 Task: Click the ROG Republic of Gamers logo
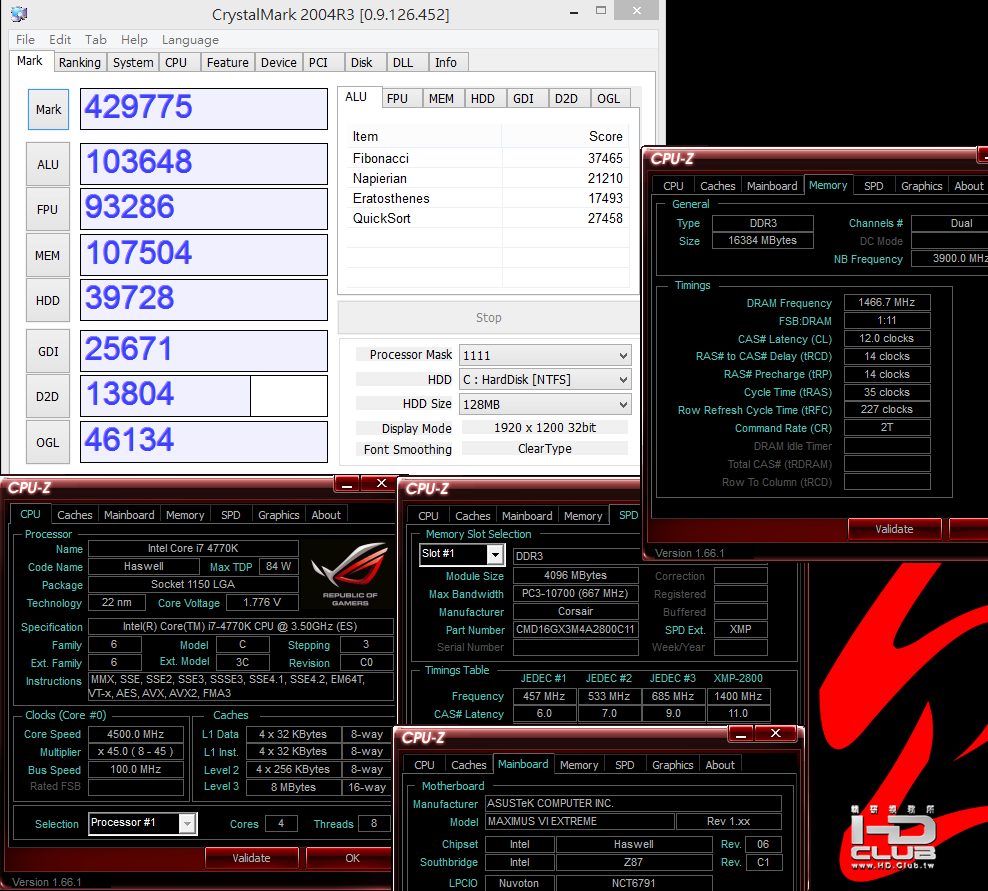coord(350,574)
